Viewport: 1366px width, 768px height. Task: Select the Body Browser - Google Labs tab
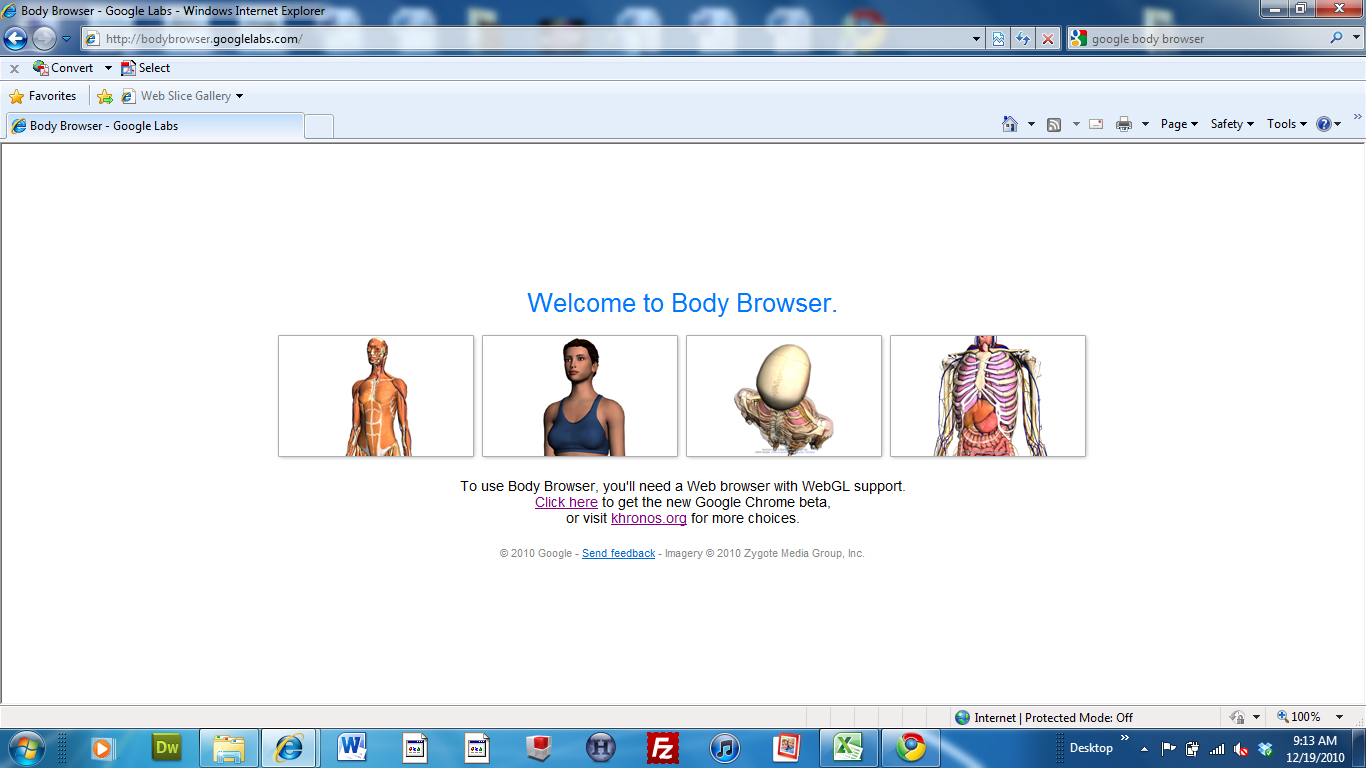155,126
